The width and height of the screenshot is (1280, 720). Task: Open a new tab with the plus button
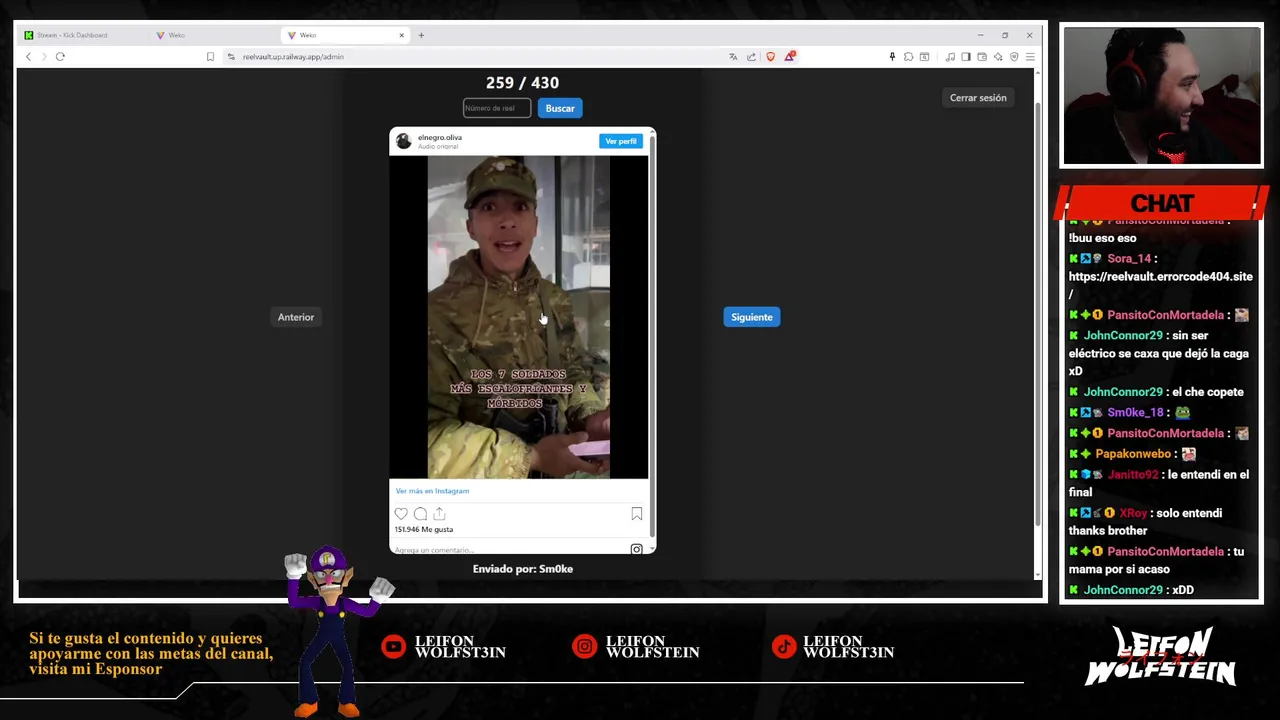point(421,35)
